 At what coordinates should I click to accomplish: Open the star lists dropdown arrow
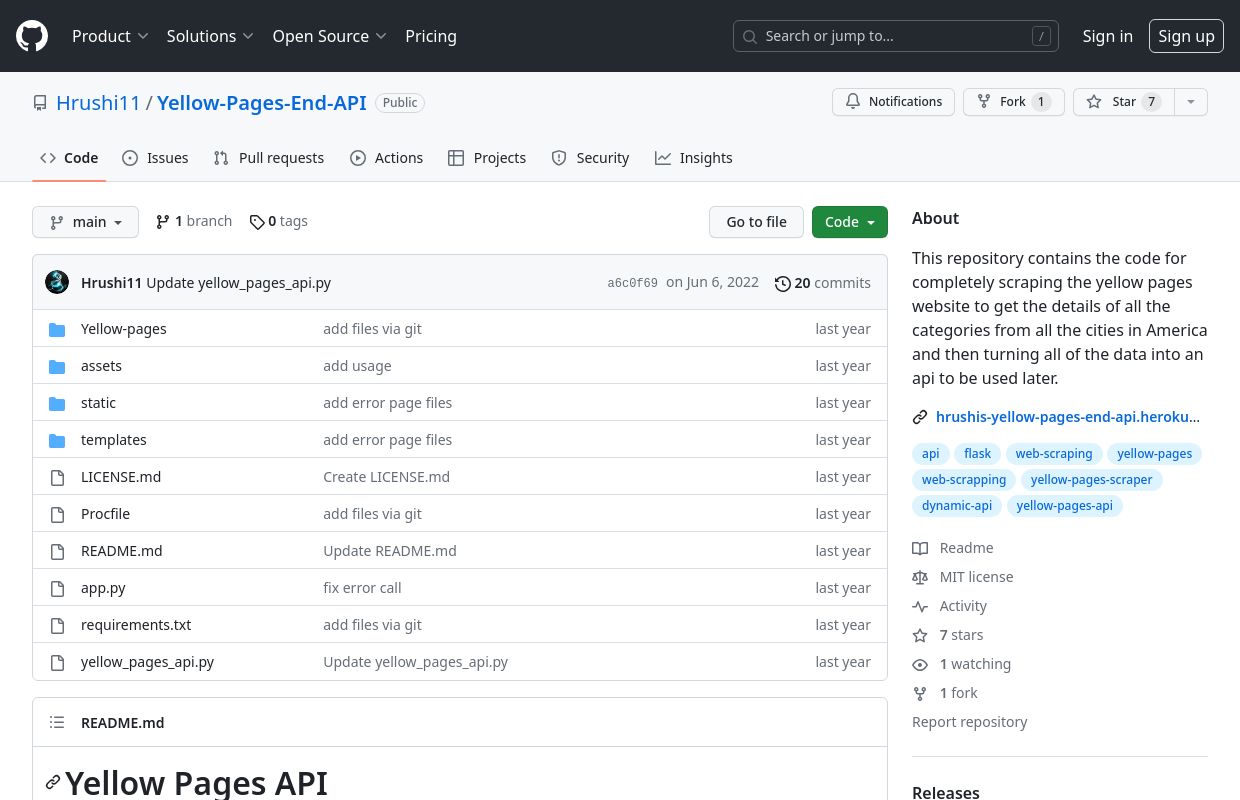1190,102
